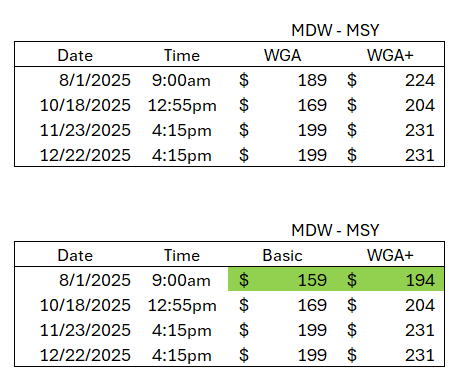Select the green highlighted $159 Basic cell
Viewport: 475px width, 389px height.
point(282,280)
